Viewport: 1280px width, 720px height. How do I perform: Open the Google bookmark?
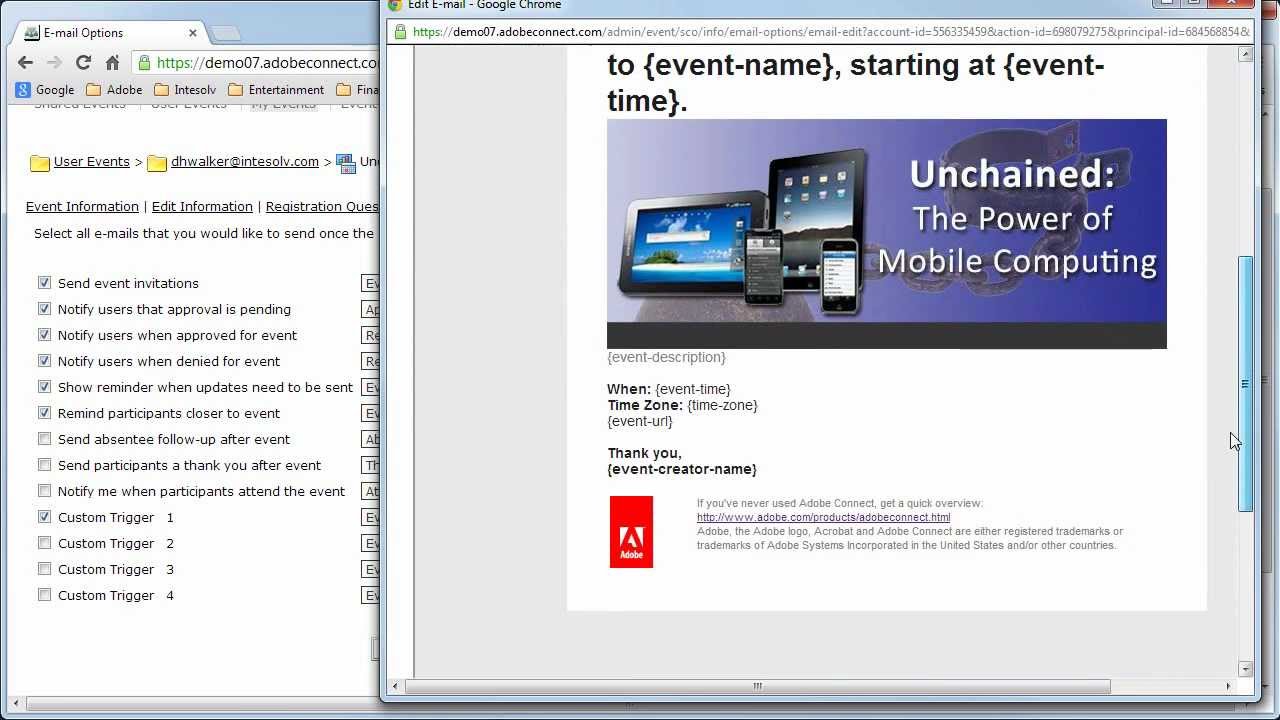pyautogui.click(x=45, y=90)
